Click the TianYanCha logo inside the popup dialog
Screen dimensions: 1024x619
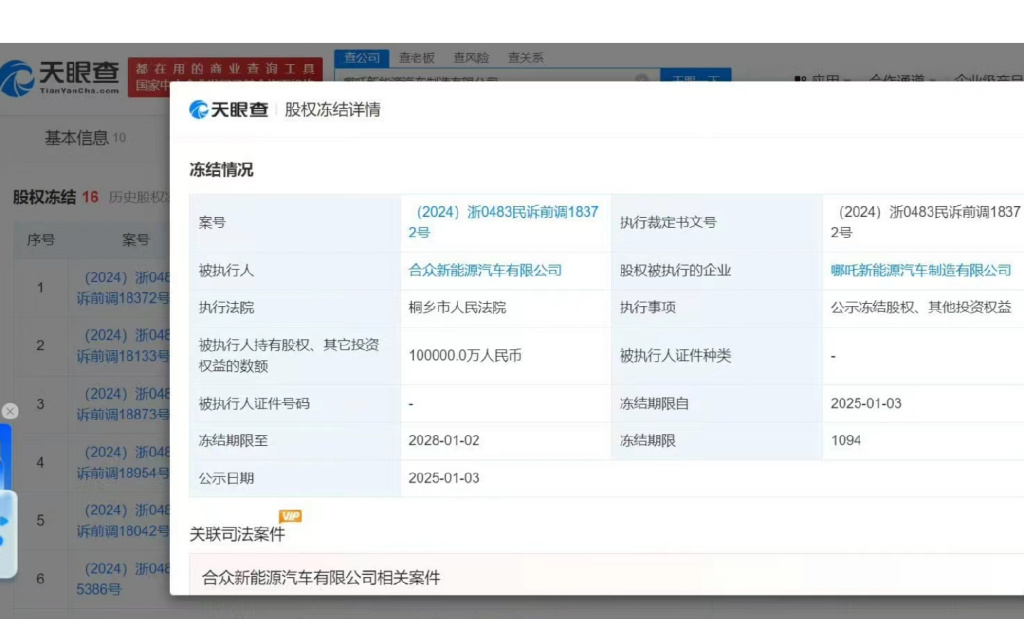(232, 111)
